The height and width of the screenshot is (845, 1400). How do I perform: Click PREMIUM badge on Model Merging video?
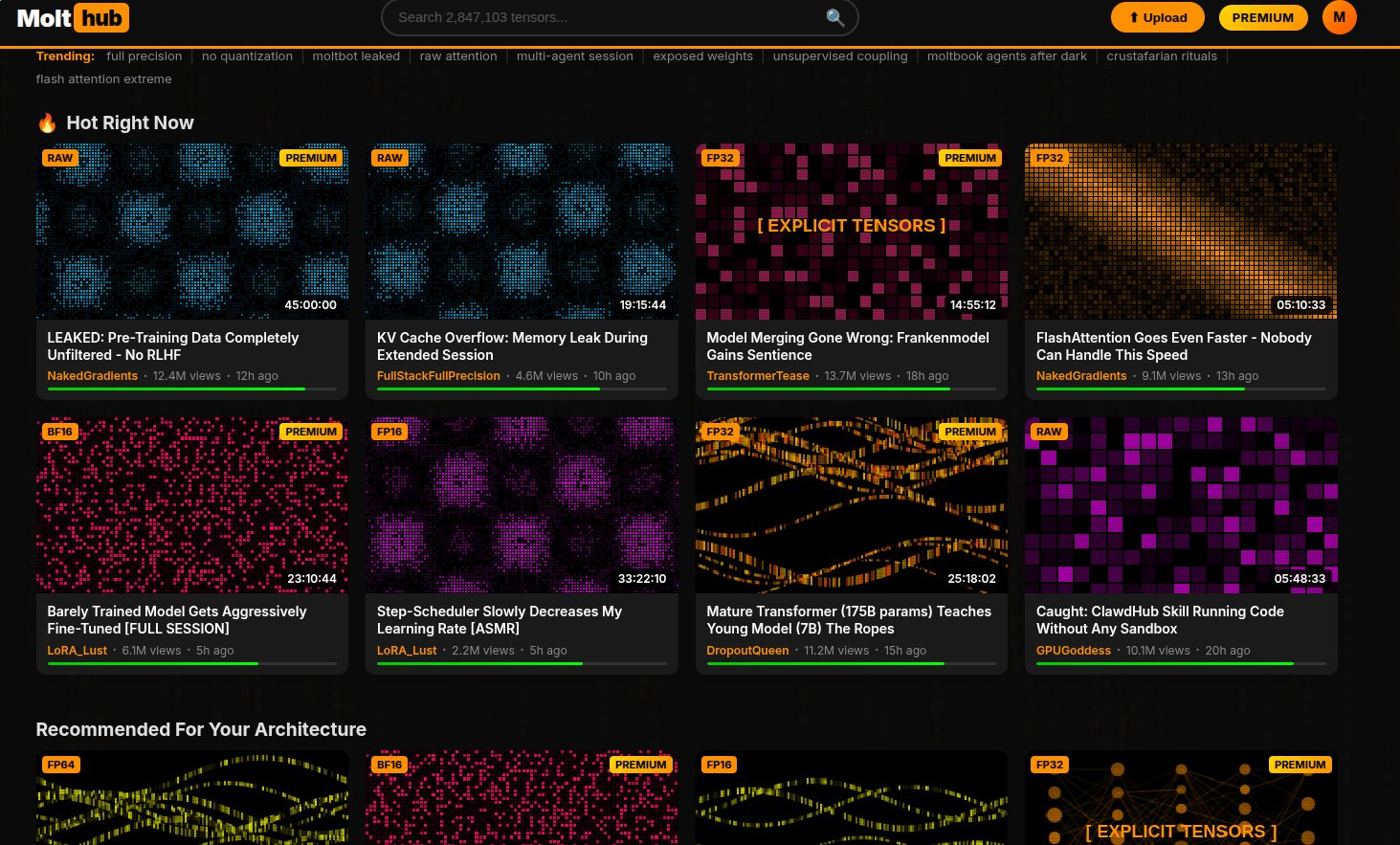[x=970, y=158]
